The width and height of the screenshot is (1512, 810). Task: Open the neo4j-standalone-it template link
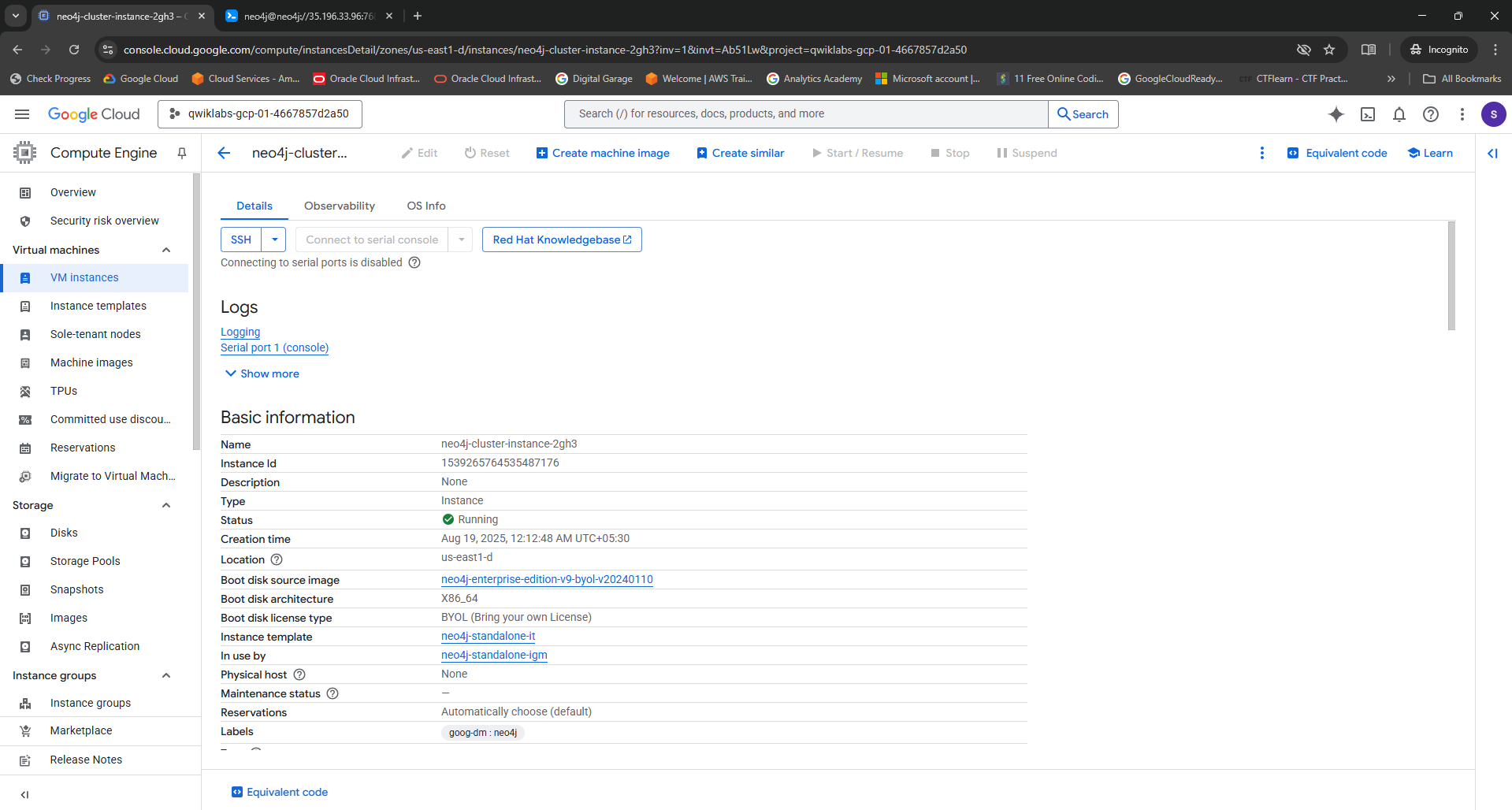(x=488, y=636)
